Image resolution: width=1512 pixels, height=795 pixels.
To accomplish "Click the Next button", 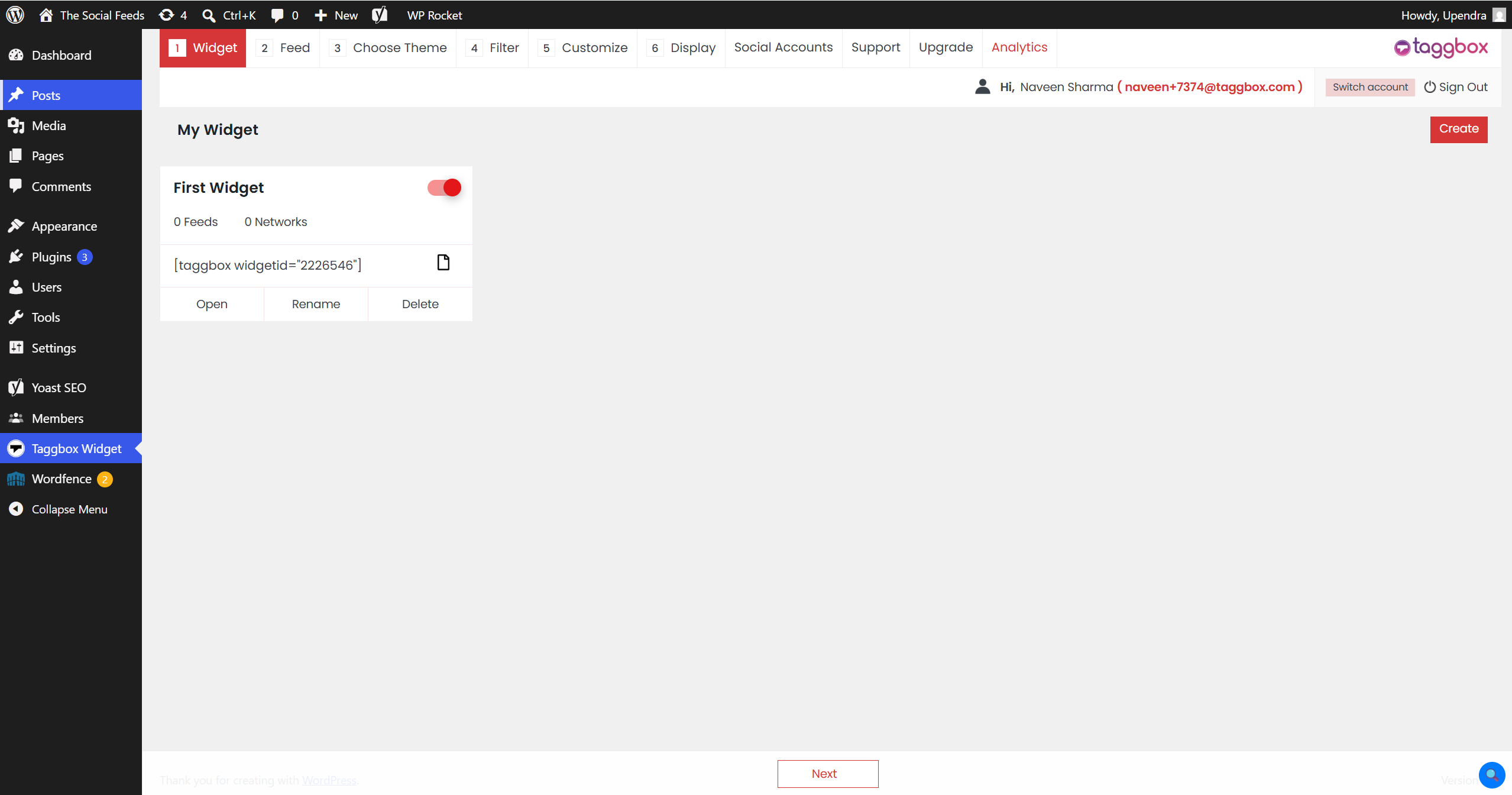I will pyautogui.click(x=828, y=774).
